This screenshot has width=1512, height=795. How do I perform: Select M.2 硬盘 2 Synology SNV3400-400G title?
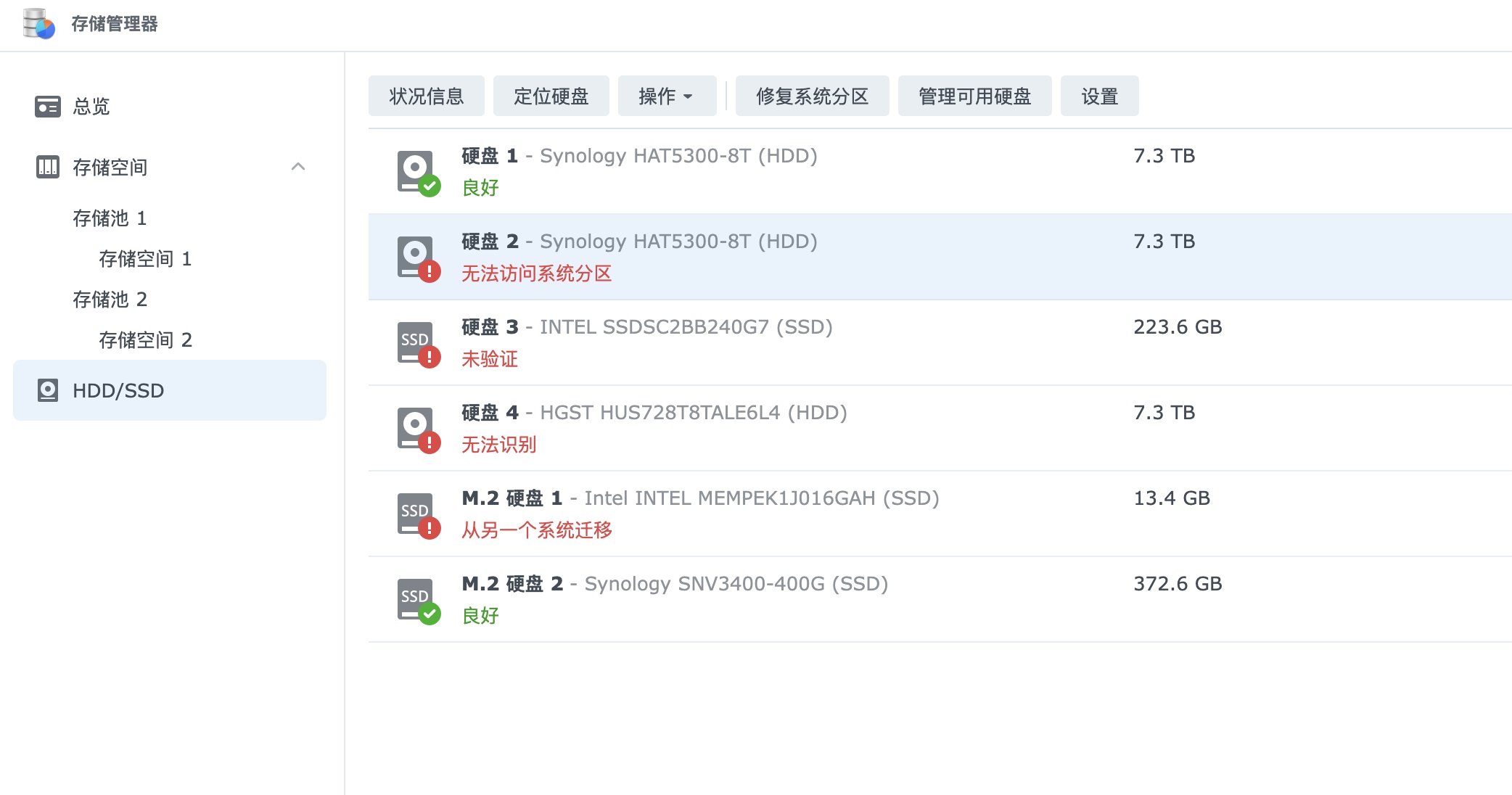click(x=675, y=584)
